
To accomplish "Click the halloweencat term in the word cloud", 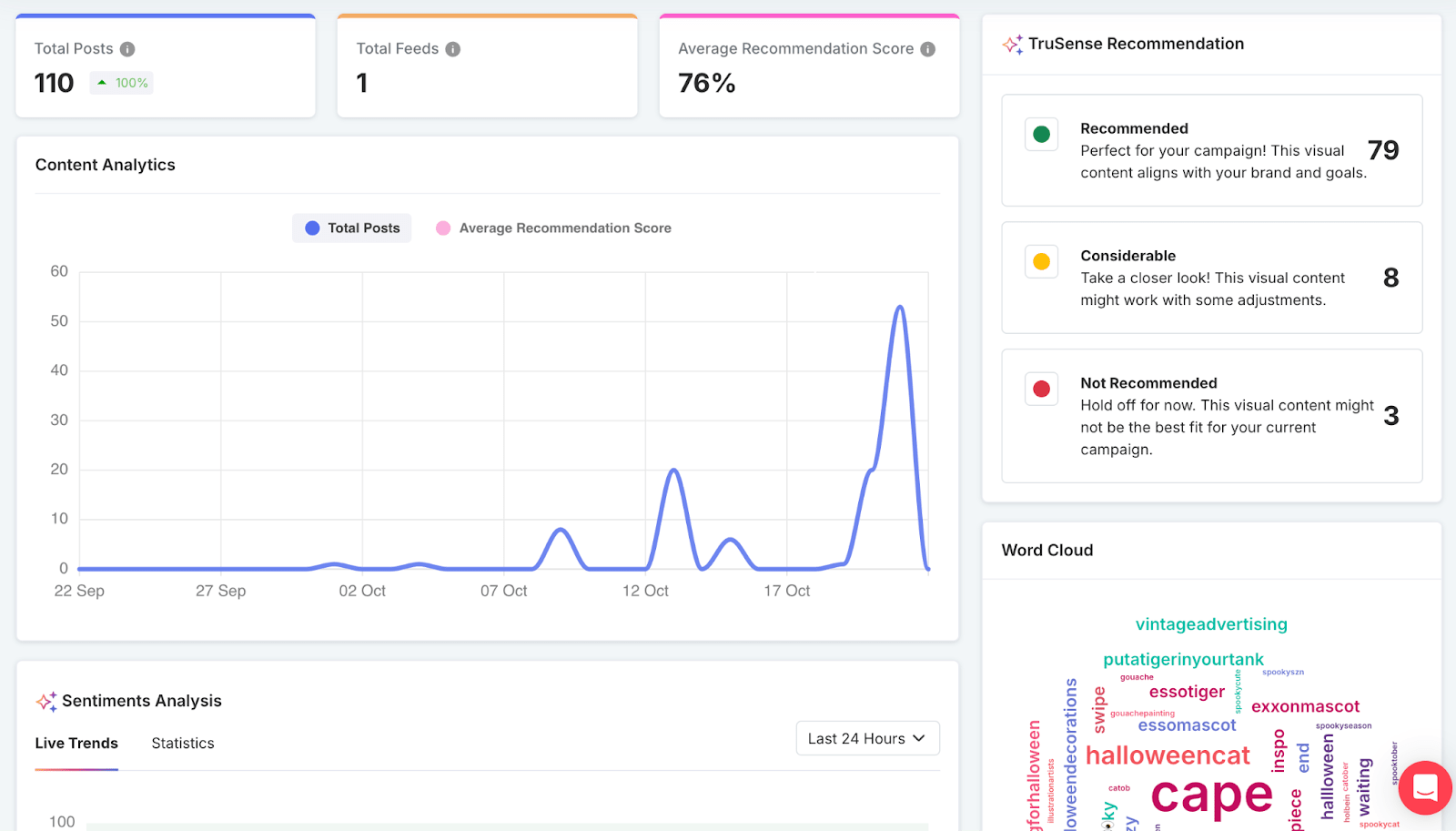I will (x=1168, y=755).
